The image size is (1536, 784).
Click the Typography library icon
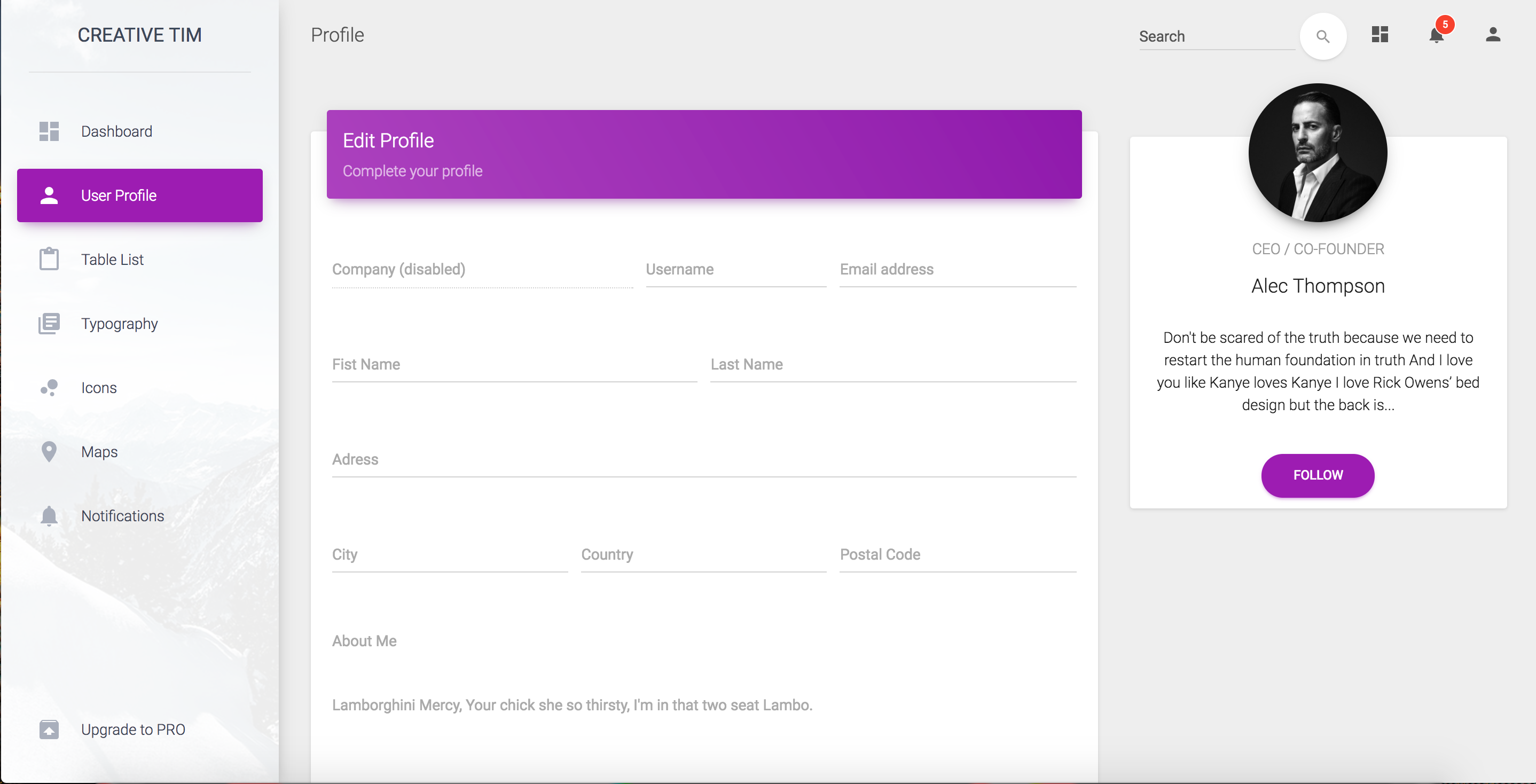click(49, 324)
